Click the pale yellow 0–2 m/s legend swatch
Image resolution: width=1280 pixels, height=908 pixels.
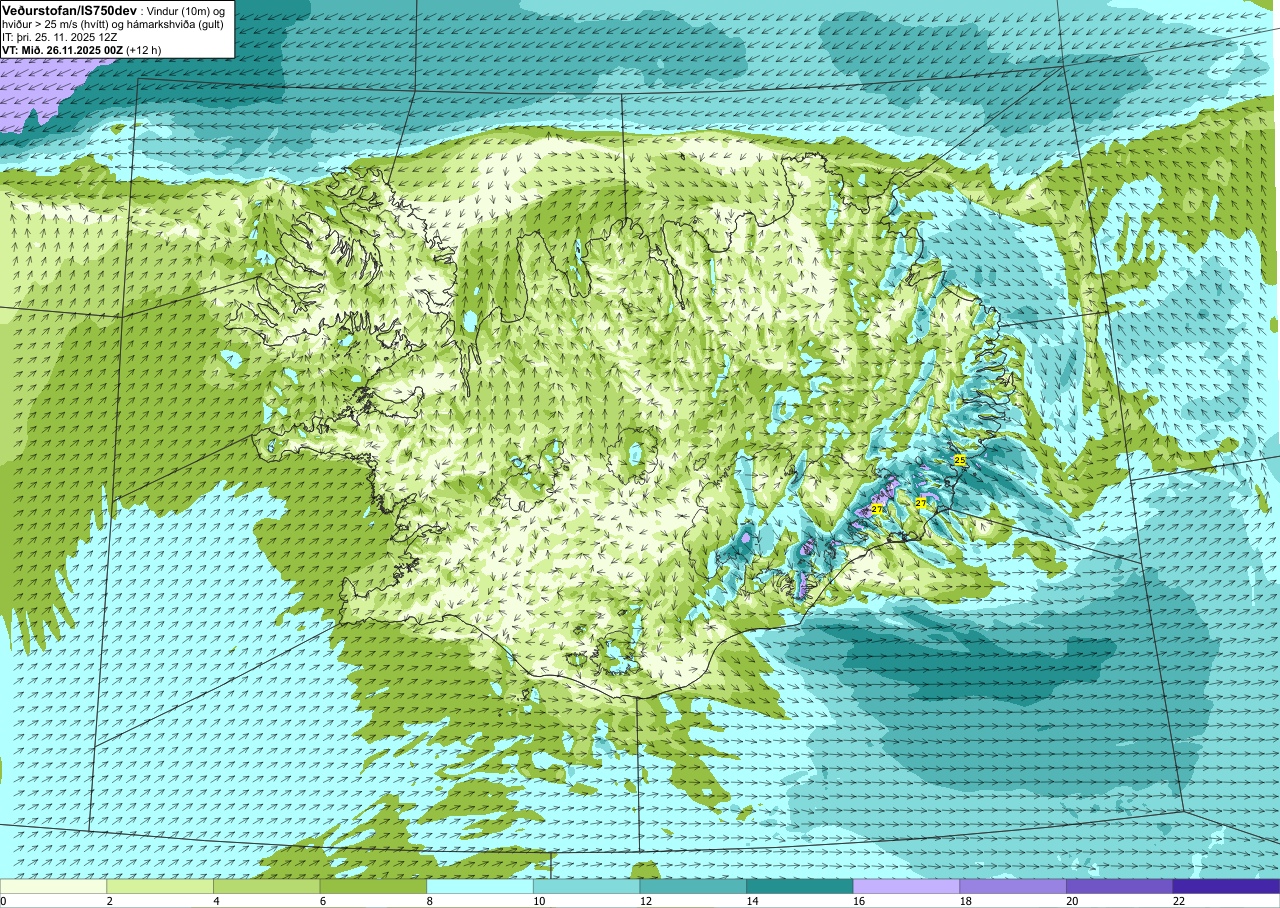click(53, 886)
